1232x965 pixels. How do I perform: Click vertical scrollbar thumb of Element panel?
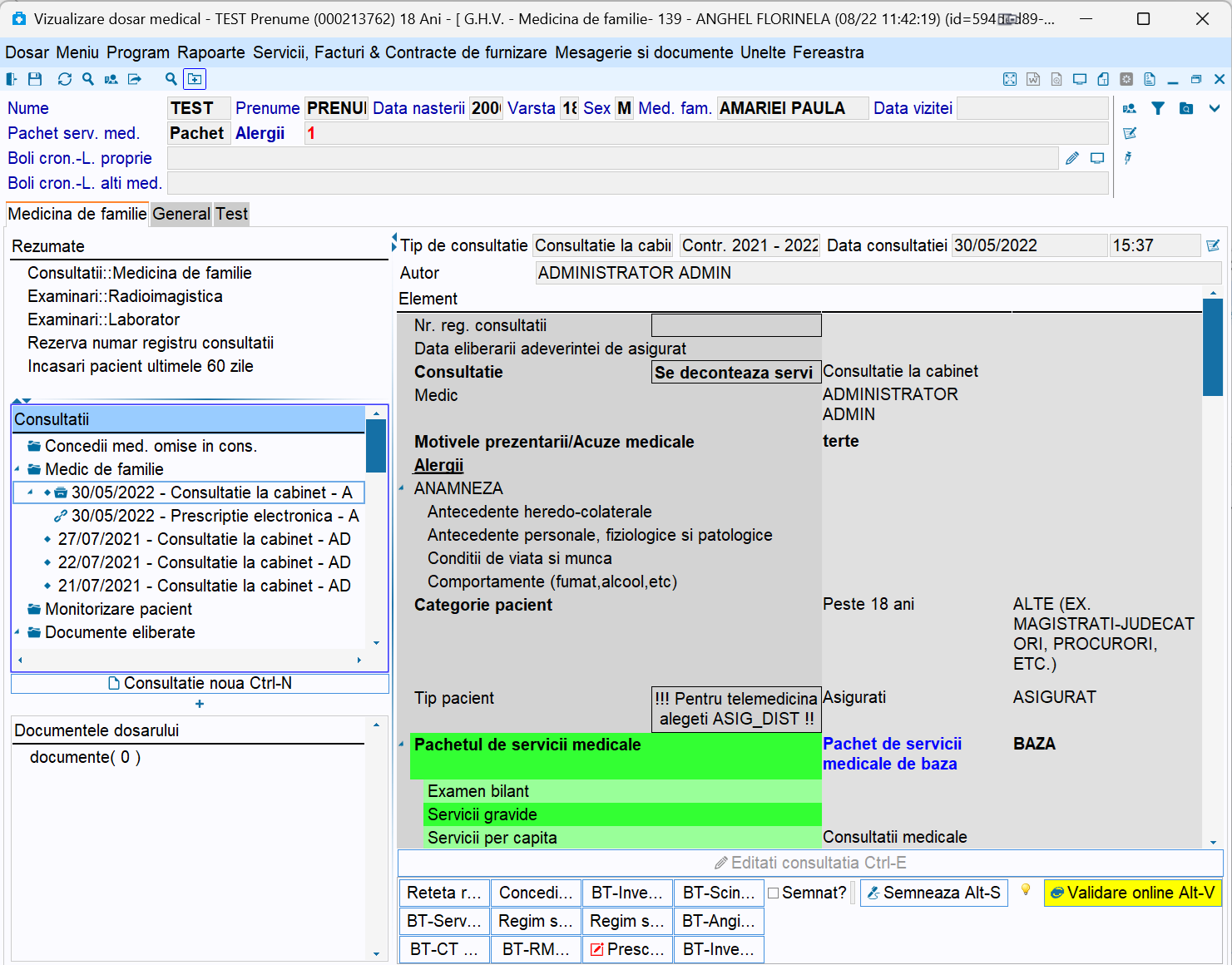click(x=1213, y=347)
